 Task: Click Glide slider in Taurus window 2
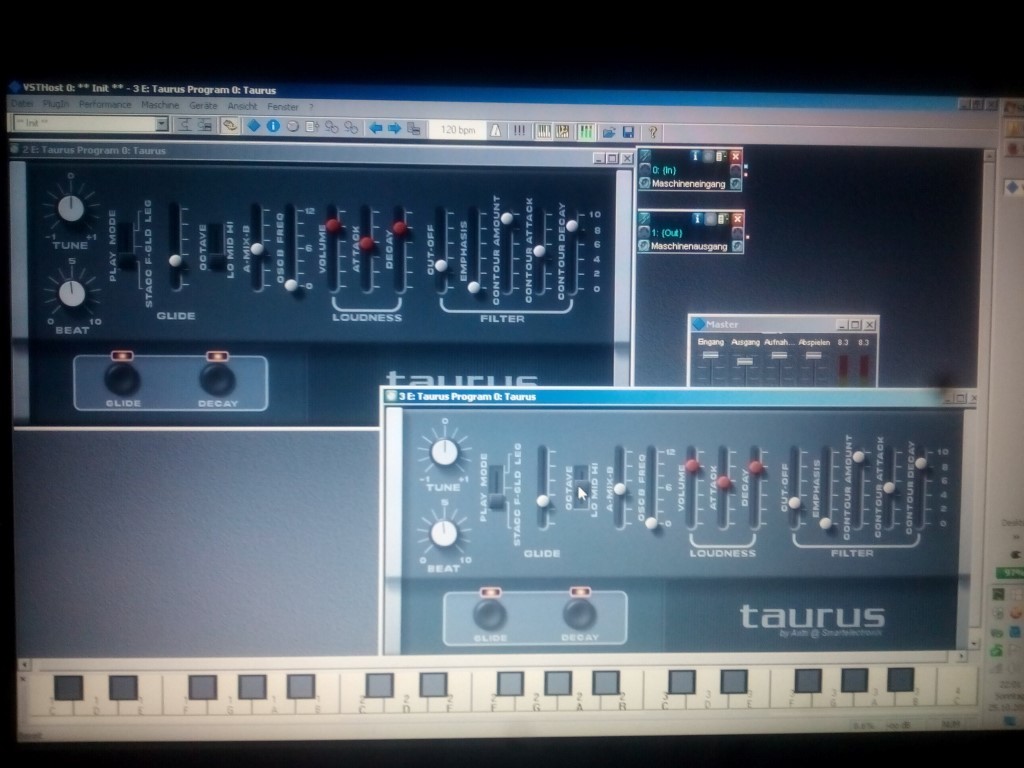175,261
